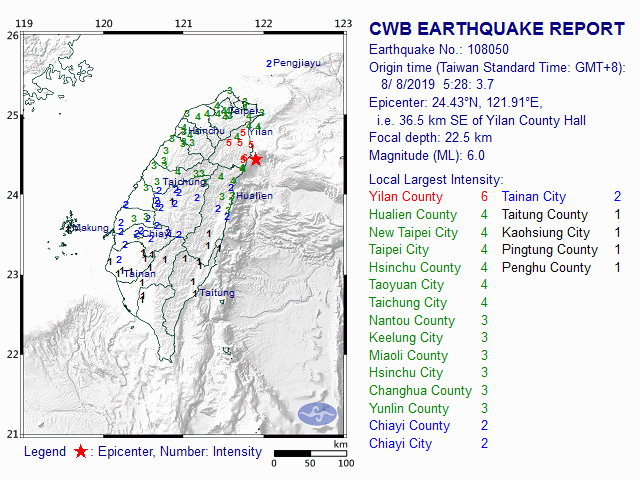Click the 'Pengjiayu' station label on map
The height and width of the screenshot is (480, 640).
coord(297,63)
